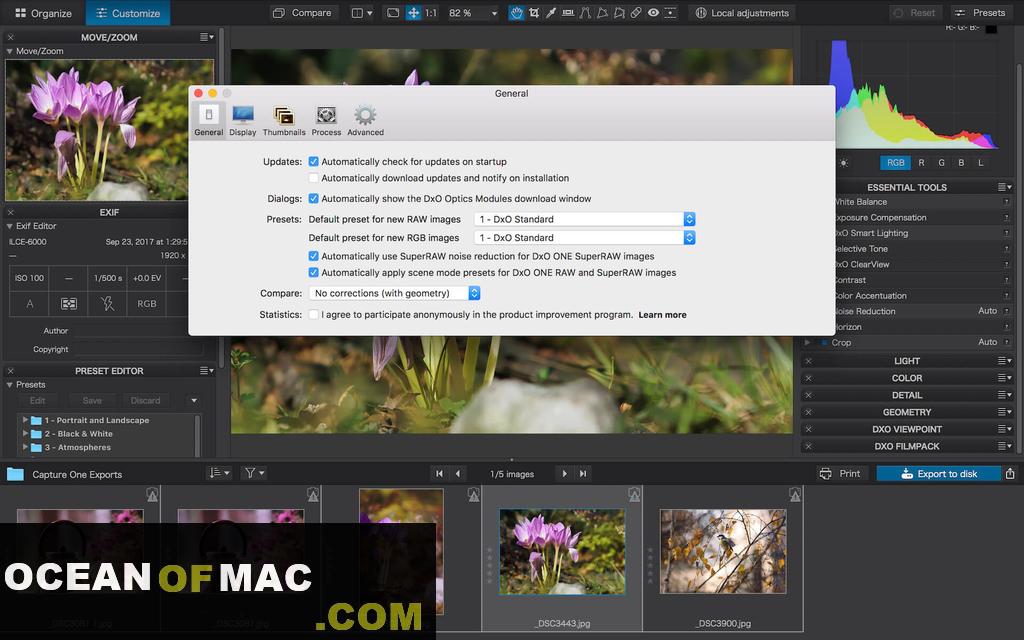
Task: Switch to the Organize tab
Action: coord(43,13)
